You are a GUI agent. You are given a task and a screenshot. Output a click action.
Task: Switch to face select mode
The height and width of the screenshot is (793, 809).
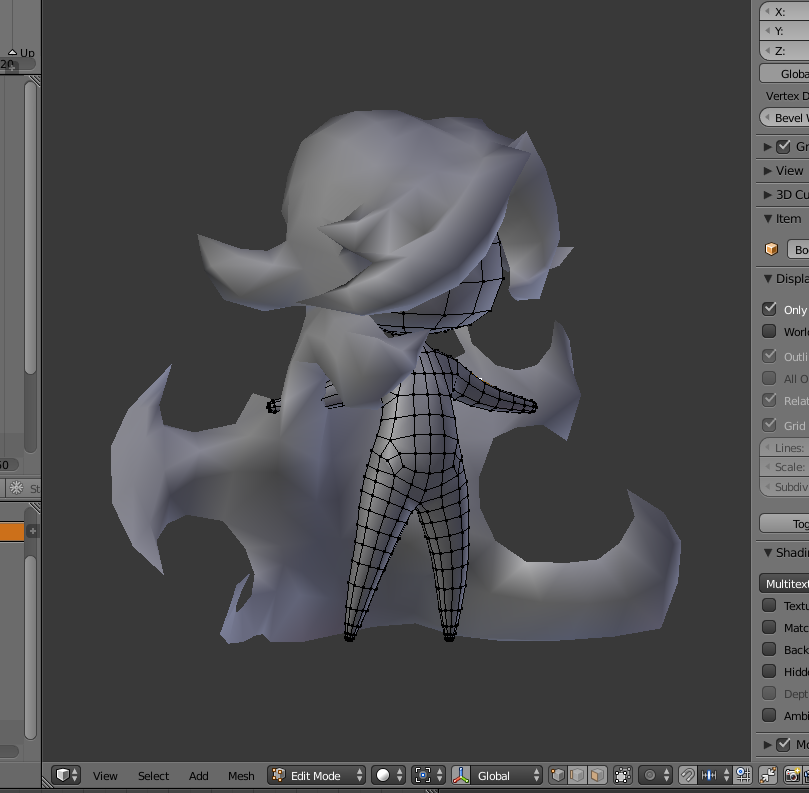(x=596, y=775)
